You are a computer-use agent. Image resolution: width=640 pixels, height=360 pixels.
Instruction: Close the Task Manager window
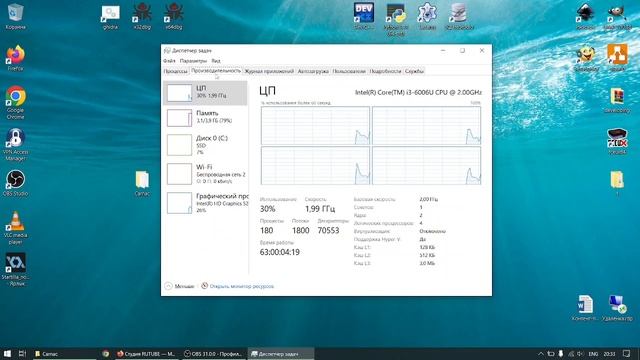click(482, 51)
